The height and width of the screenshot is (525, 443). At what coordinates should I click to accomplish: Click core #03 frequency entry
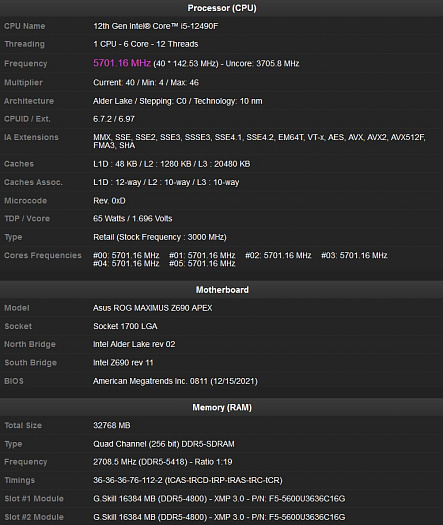(354, 255)
